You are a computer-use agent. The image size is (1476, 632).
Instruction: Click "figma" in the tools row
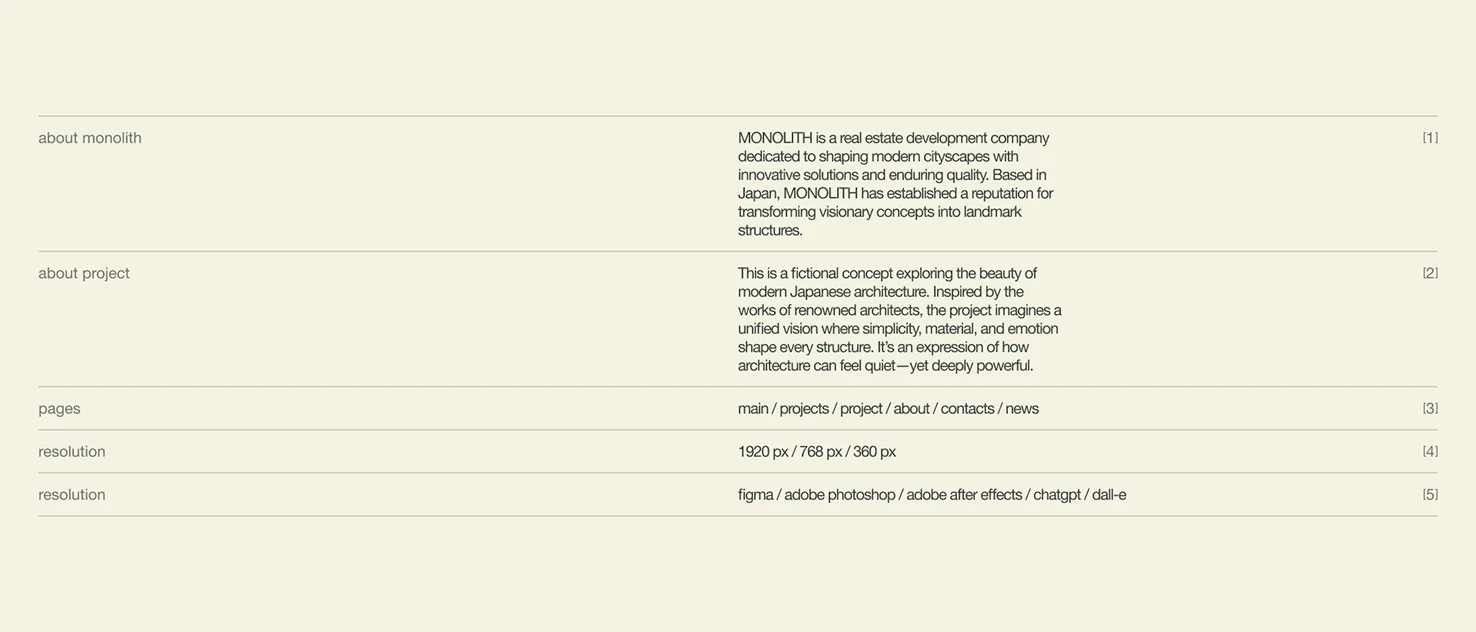[756, 494]
